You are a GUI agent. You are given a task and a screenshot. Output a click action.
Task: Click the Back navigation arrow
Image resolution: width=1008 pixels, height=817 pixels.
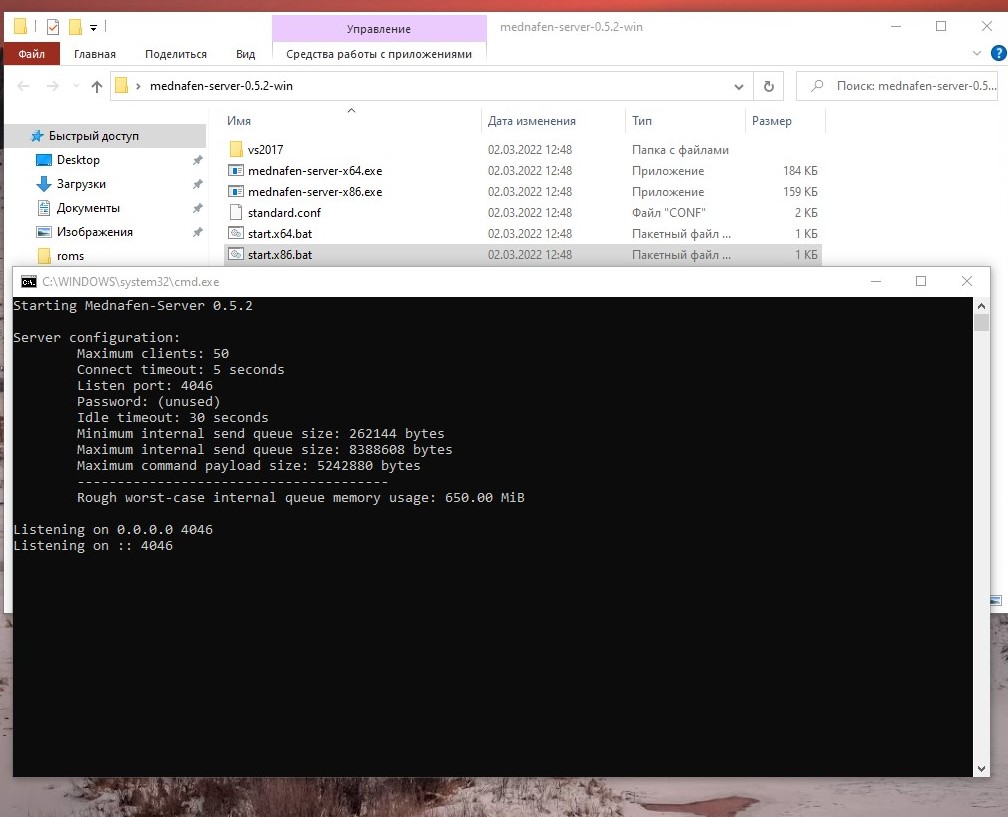[25, 86]
